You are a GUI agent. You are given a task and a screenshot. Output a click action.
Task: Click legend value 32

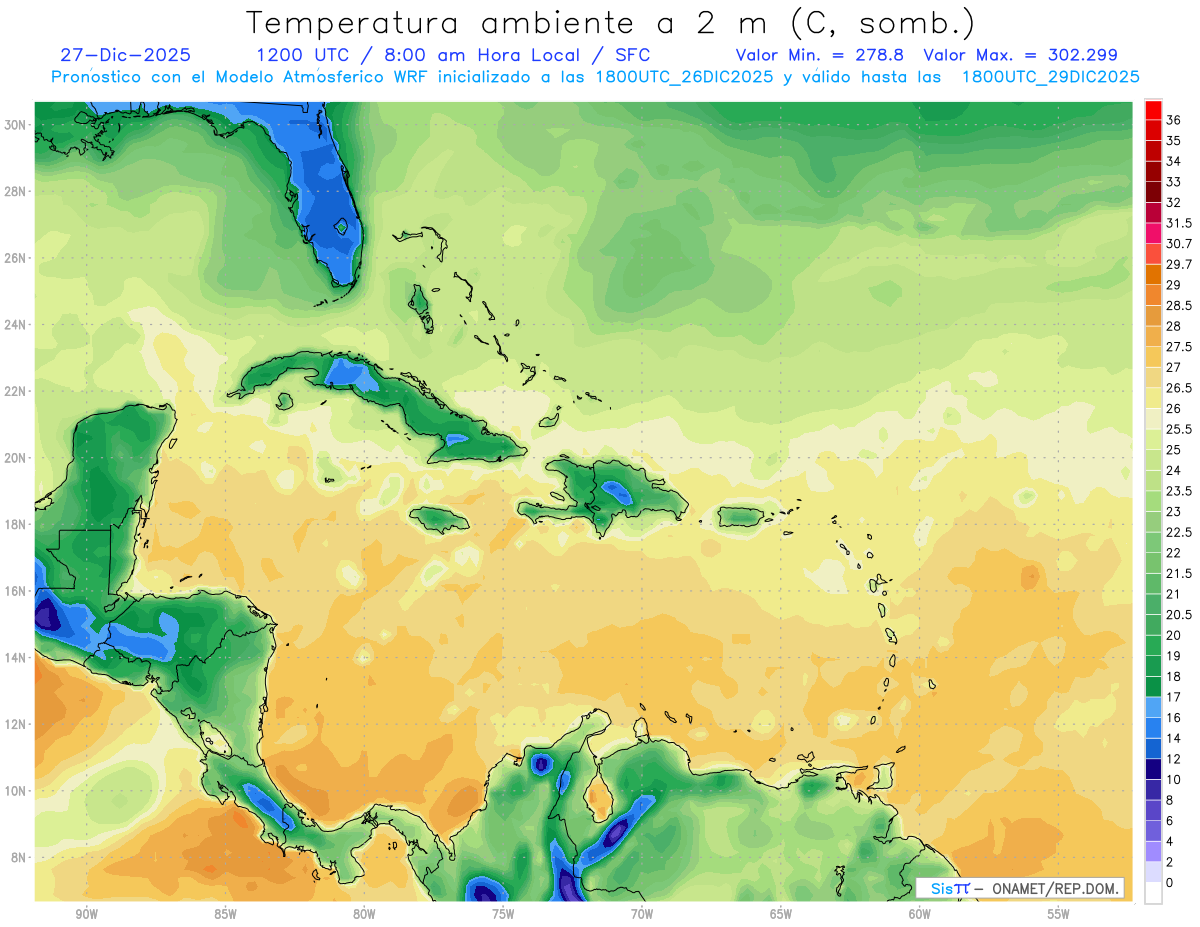pos(1173,202)
